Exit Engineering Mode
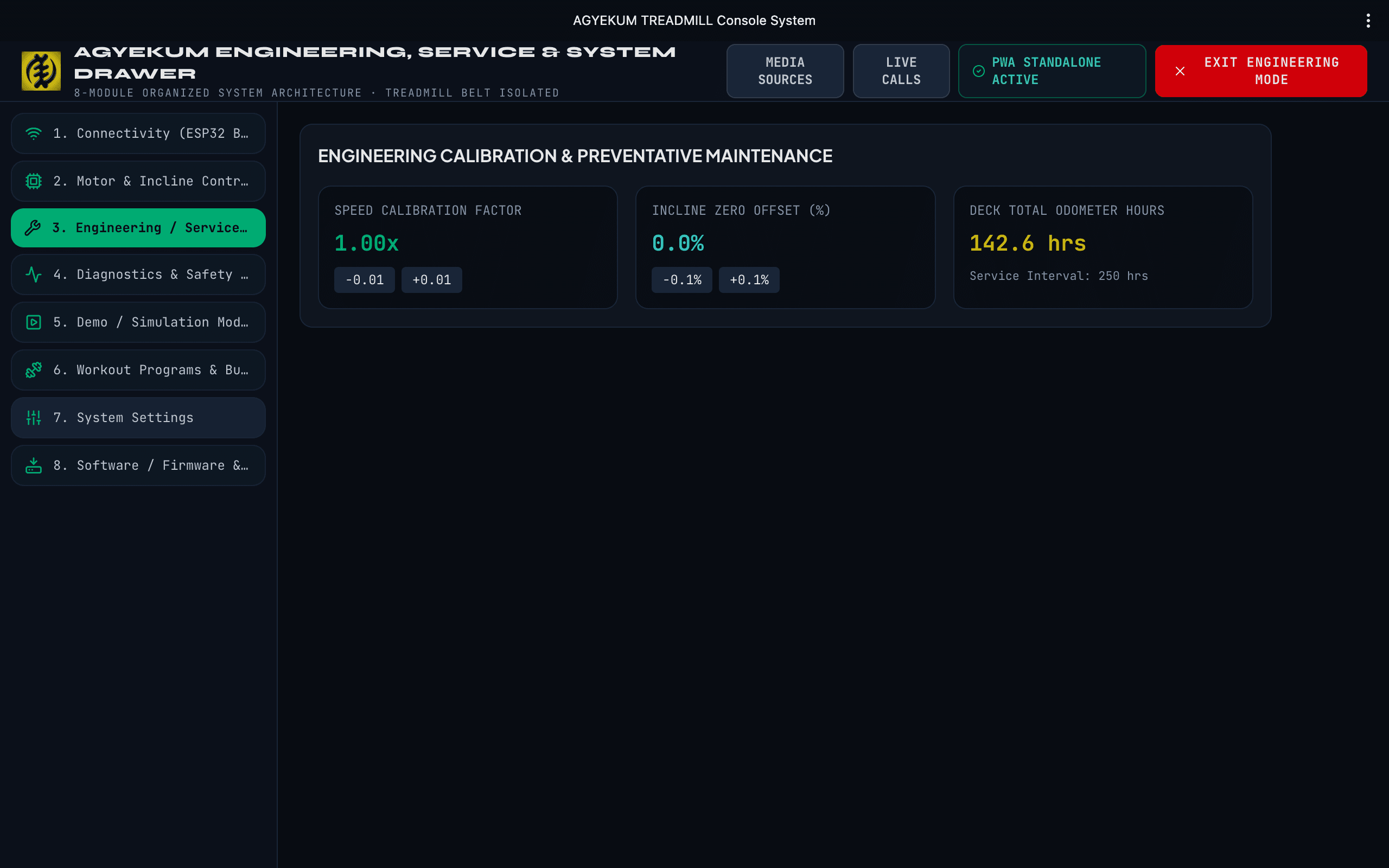The height and width of the screenshot is (868, 1389). [x=1260, y=71]
